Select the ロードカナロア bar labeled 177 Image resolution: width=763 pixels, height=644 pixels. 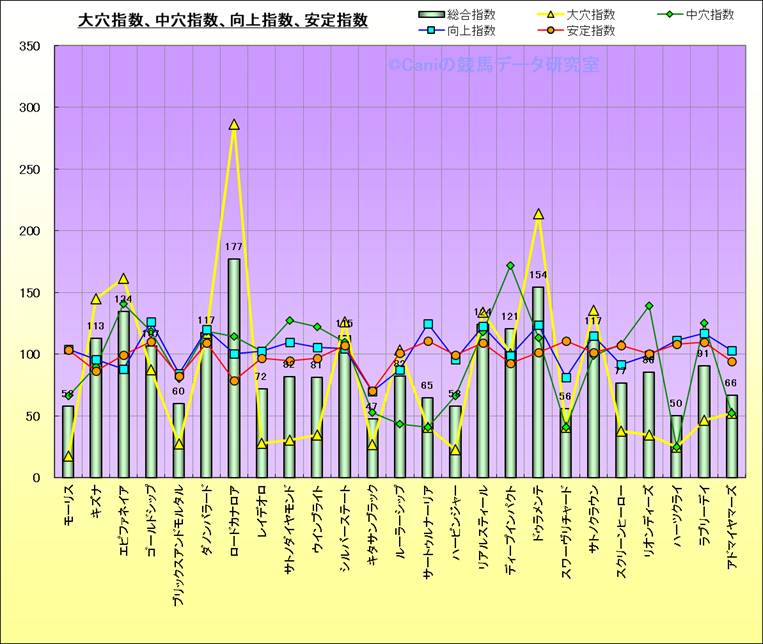(234, 370)
